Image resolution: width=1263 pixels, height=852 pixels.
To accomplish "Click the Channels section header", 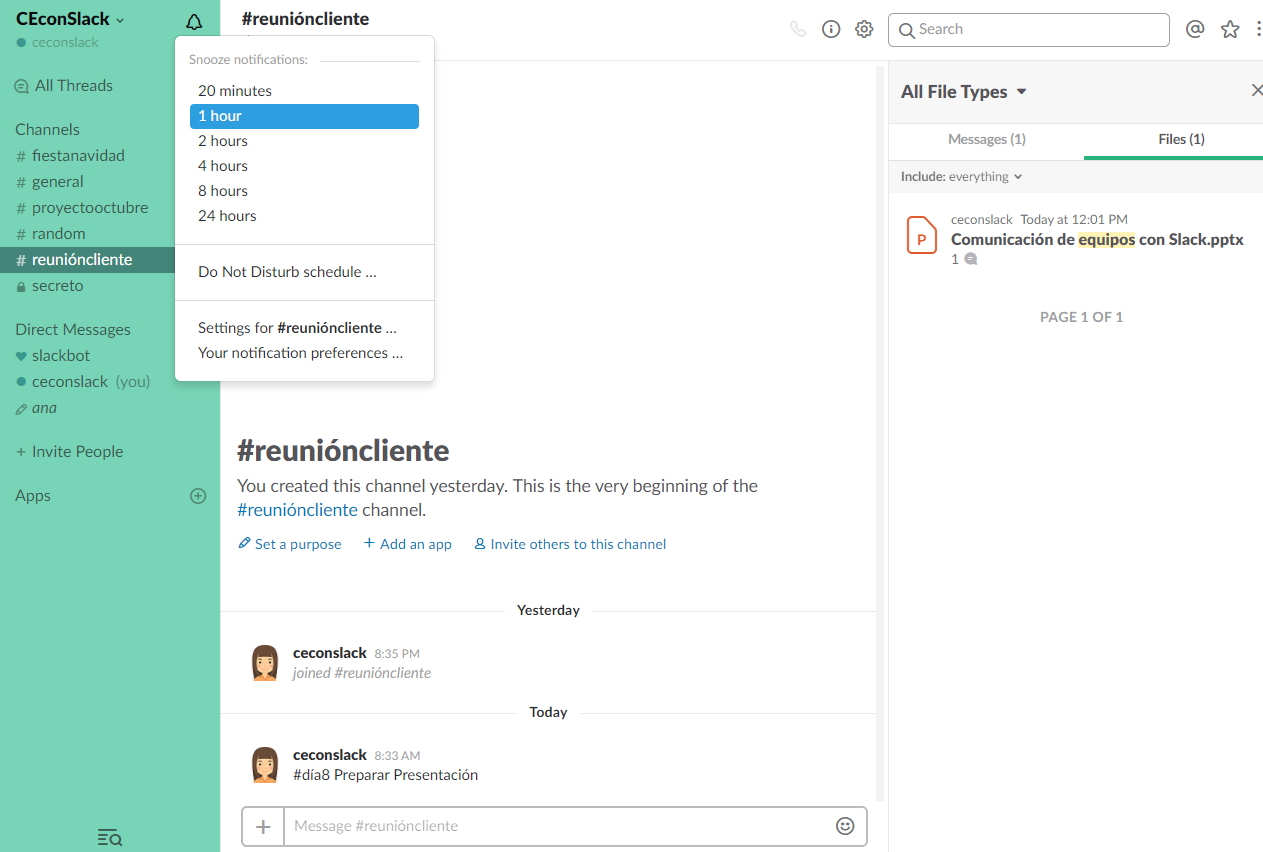I will pos(47,130).
